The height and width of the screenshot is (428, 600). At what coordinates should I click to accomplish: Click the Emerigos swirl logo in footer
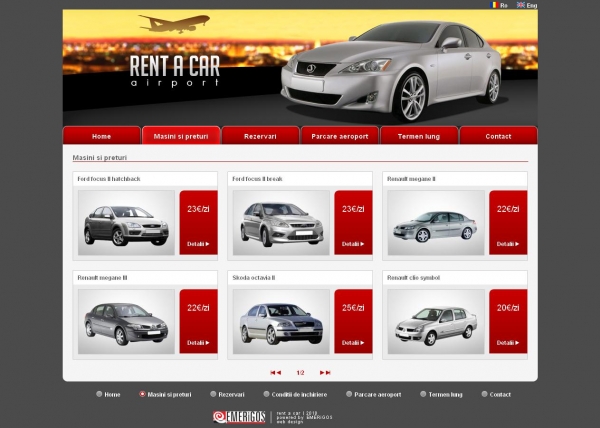(x=239, y=417)
